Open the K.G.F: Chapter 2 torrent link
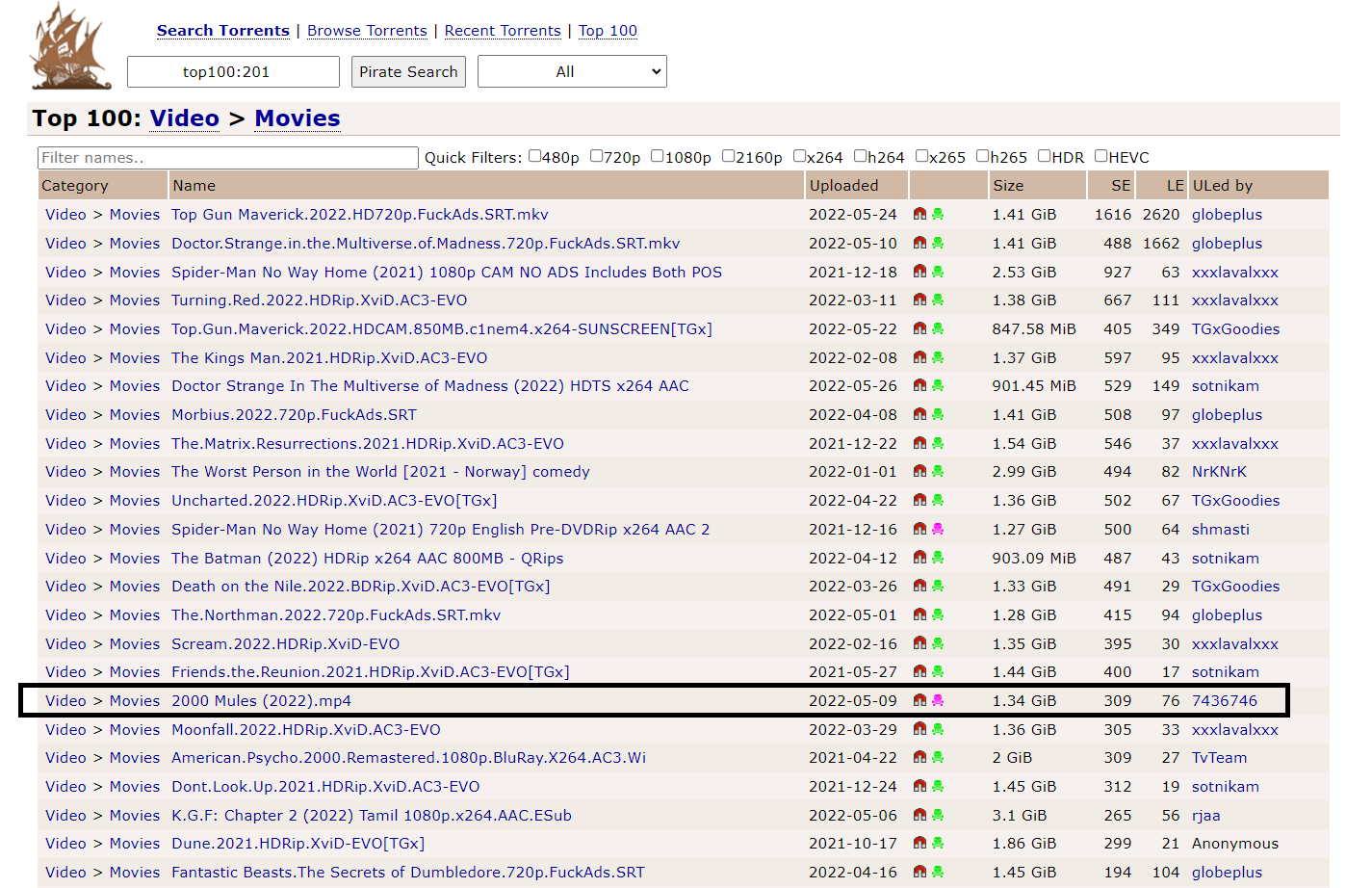 click(x=372, y=816)
